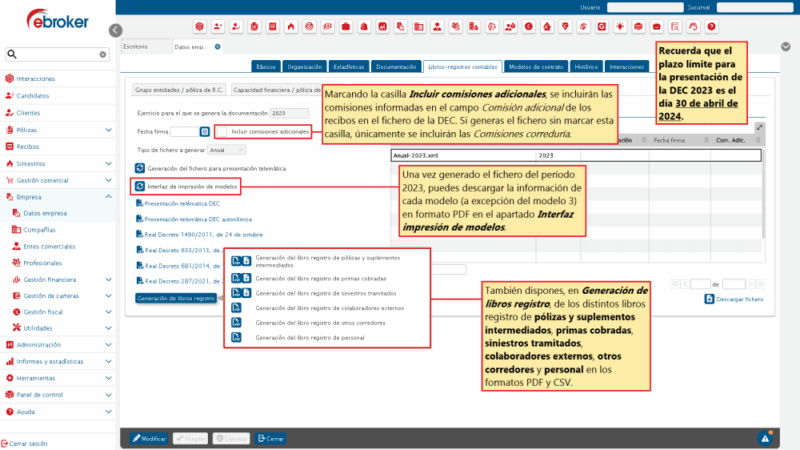Open the calendar picker next to Fecha firma

pyautogui.click(x=205, y=132)
